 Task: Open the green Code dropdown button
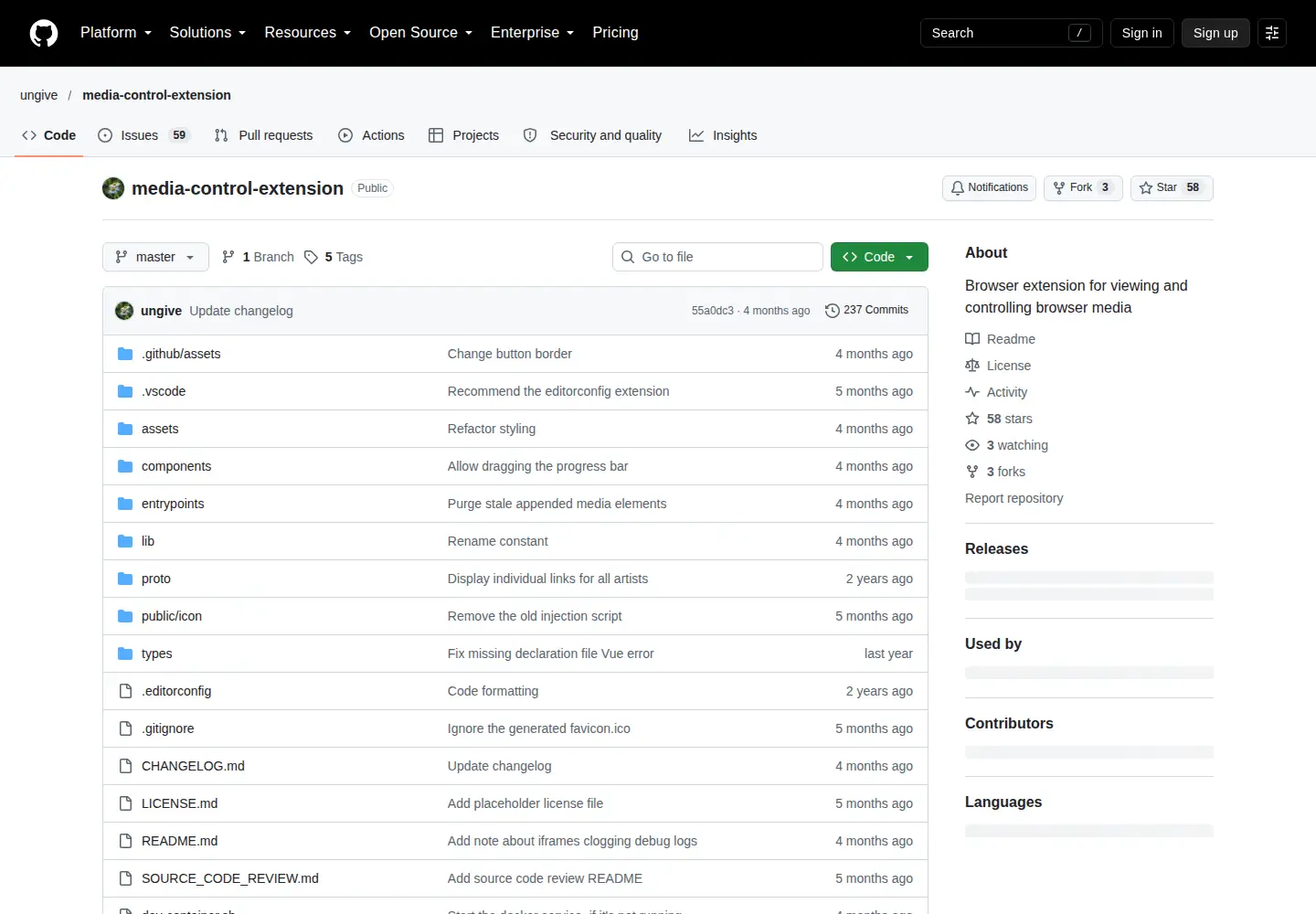pos(879,257)
